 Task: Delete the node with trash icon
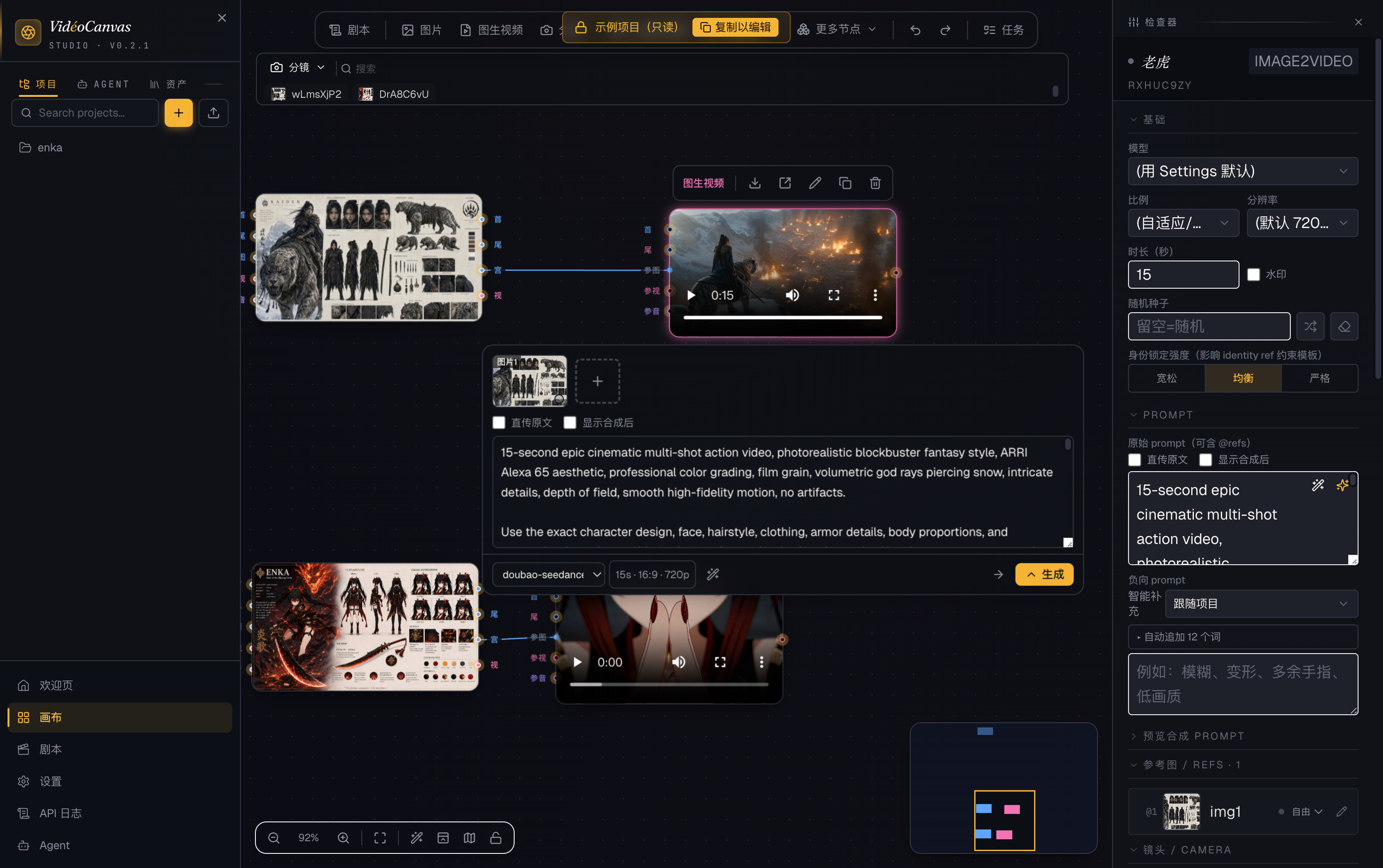(x=875, y=183)
